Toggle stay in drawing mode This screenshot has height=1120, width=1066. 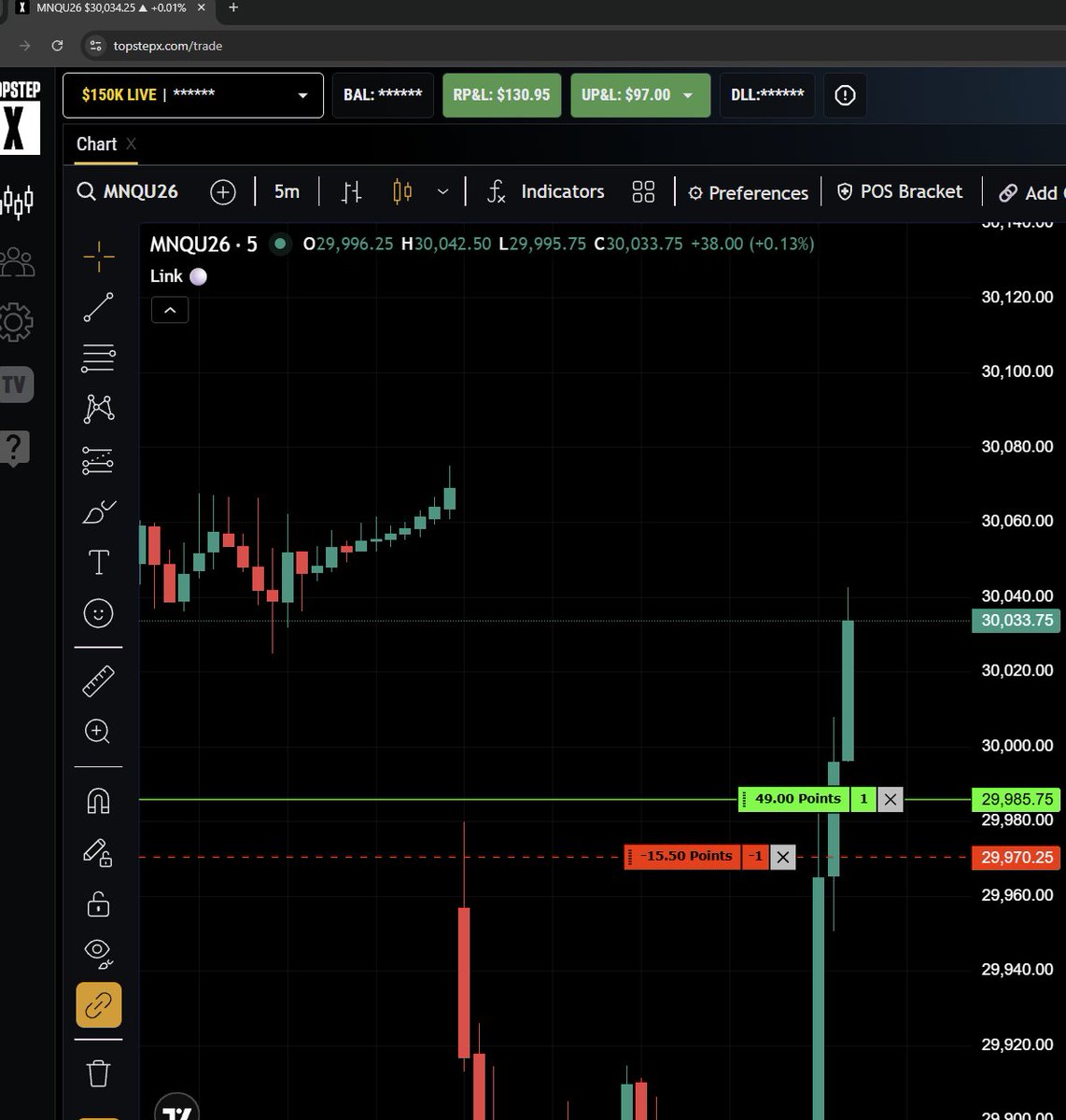click(99, 852)
